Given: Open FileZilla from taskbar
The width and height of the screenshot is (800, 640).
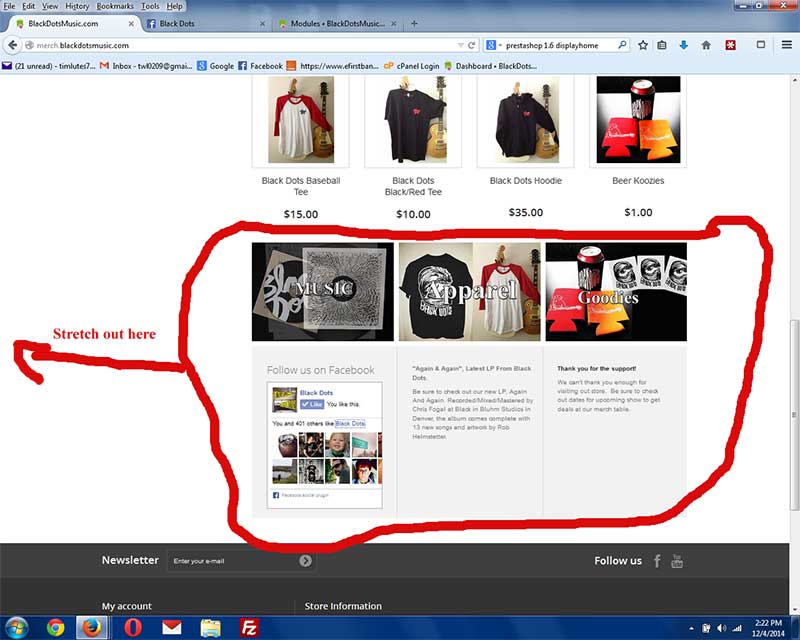Looking at the screenshot, I should click(249, 628).
